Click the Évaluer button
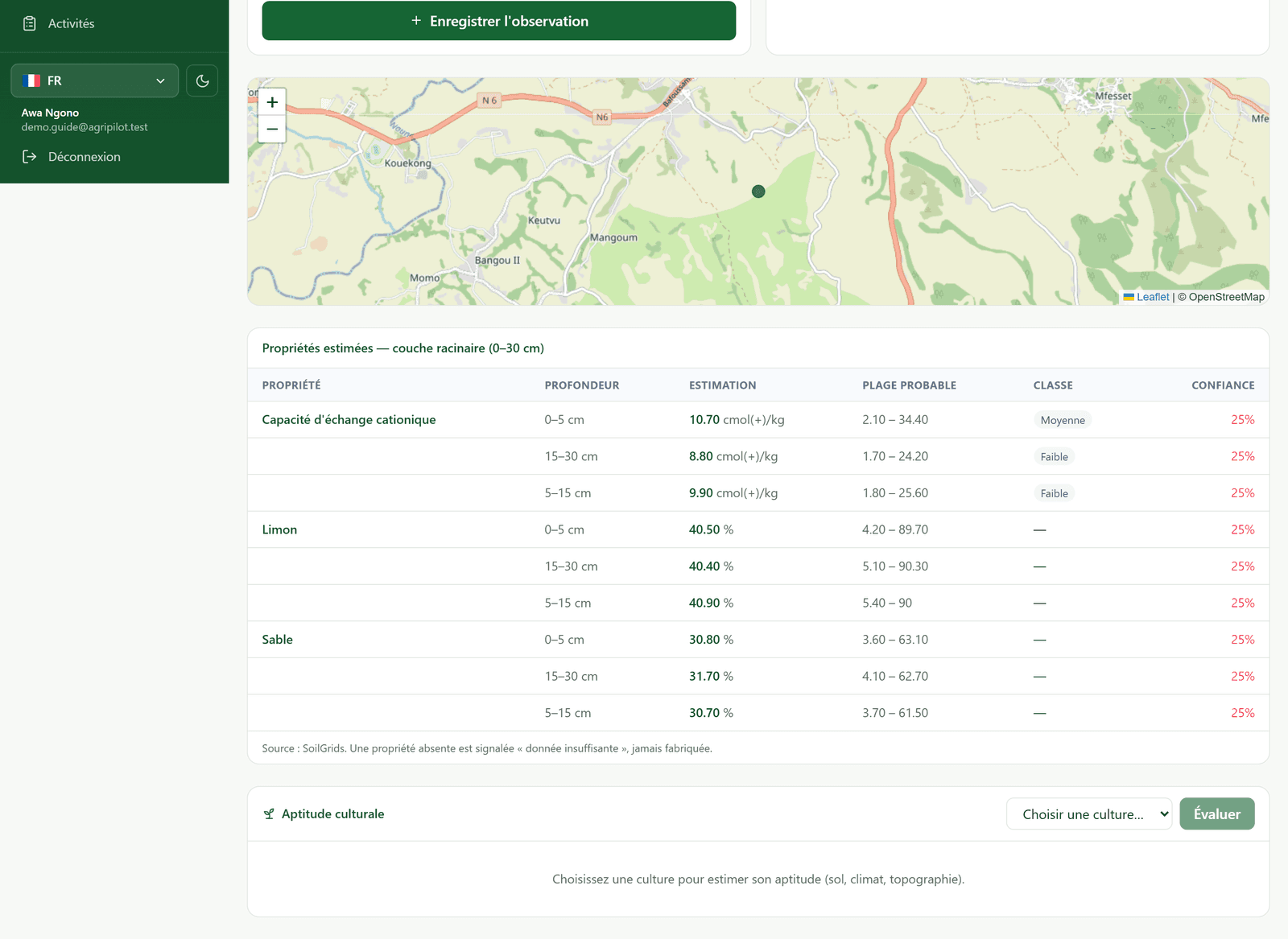The height and width of the screenshot is (939, 1288). pos(1217,814)
